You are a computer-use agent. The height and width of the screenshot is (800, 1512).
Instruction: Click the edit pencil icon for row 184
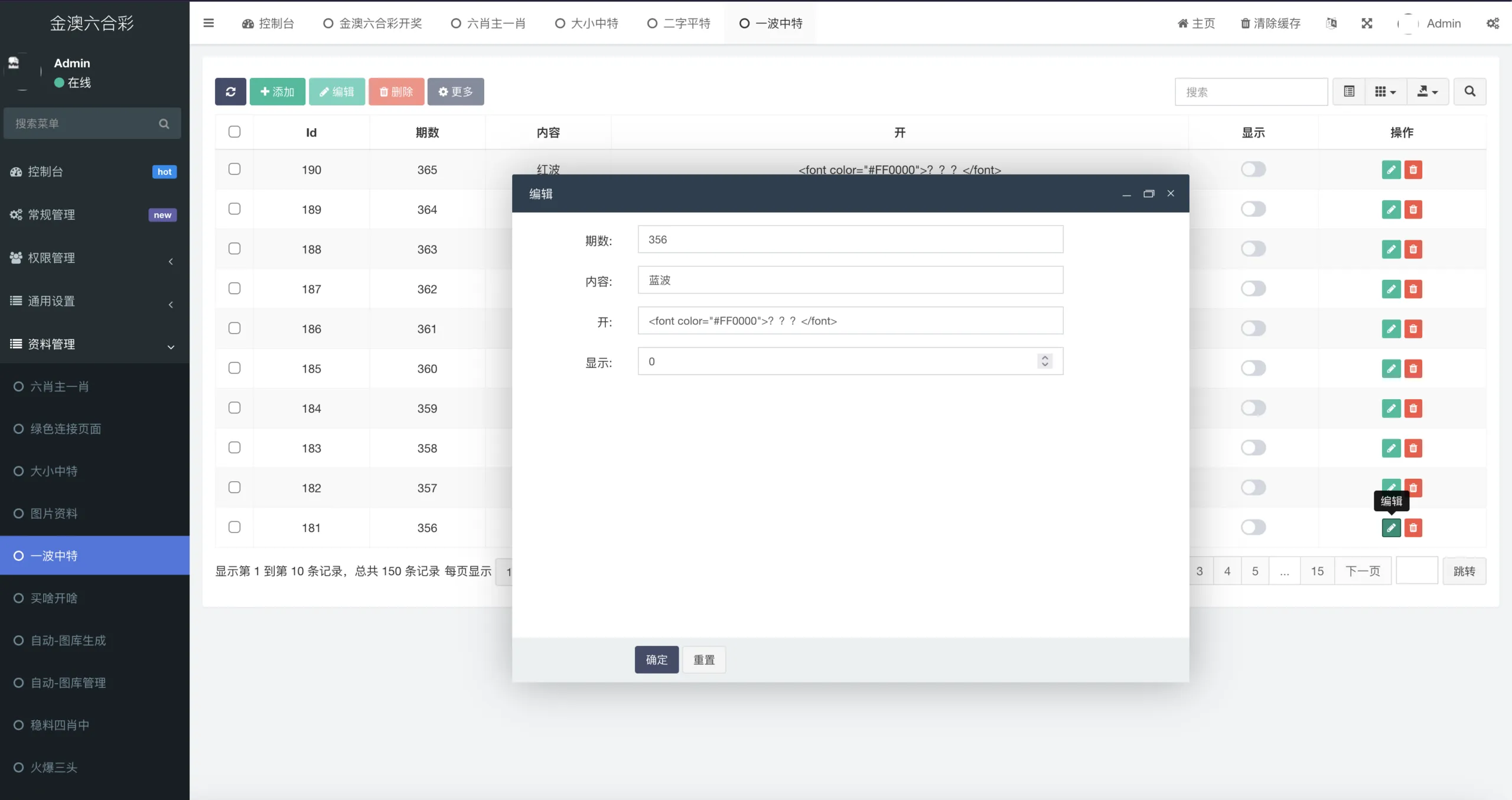tap(1391, 409)
